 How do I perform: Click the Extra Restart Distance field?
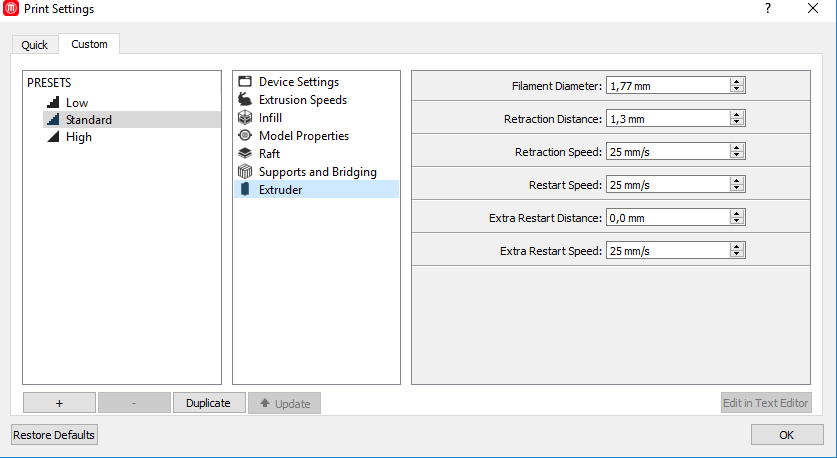(667, 218)
